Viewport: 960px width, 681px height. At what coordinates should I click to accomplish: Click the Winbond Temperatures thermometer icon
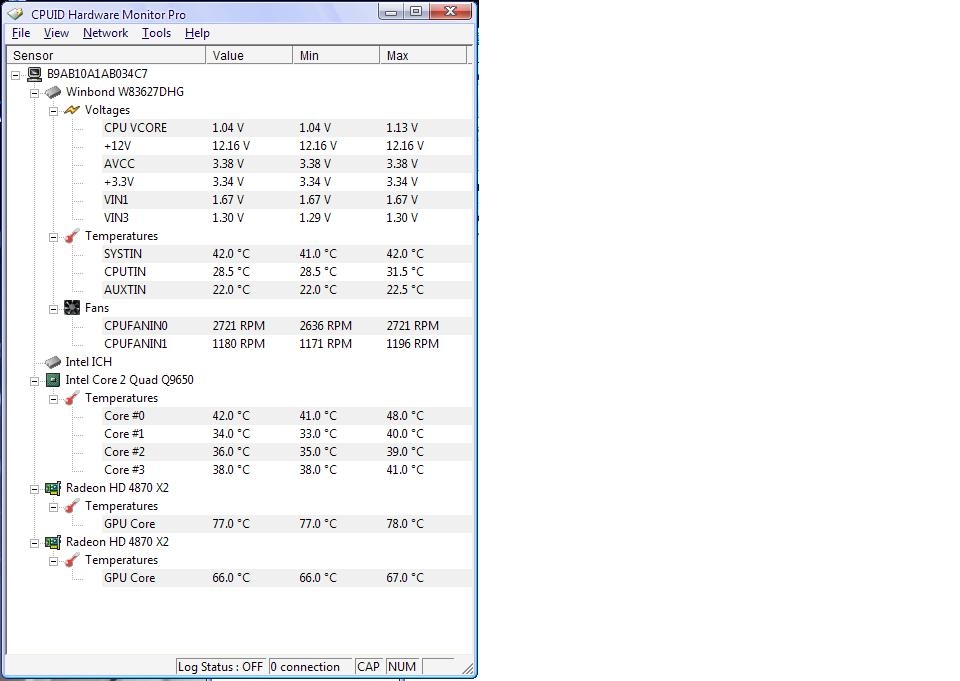point(72,236)
